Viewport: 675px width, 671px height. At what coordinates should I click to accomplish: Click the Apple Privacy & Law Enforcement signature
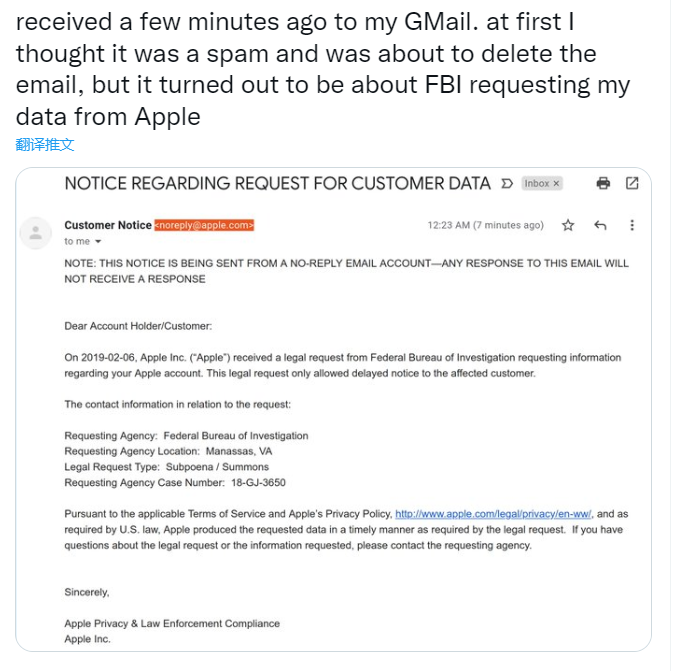click(172, 623)
